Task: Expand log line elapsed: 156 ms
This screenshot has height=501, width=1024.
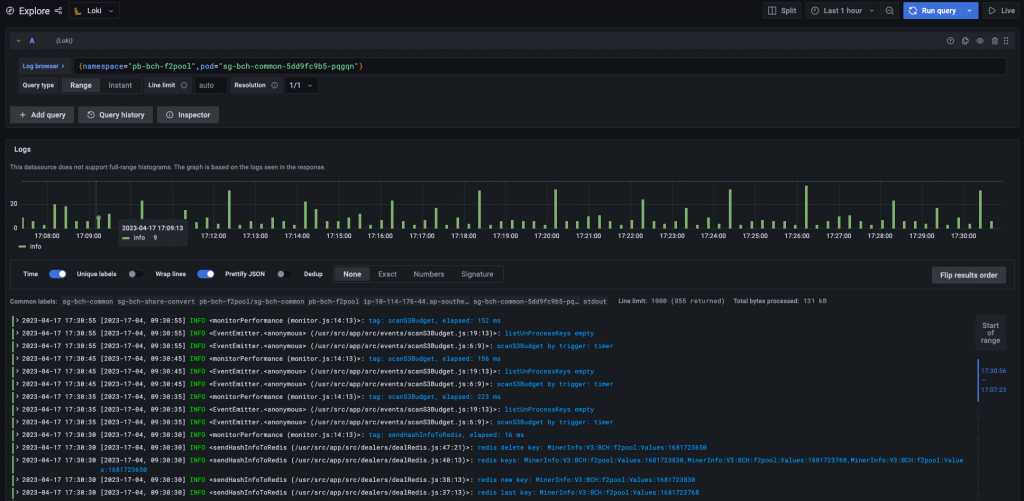Action: pos(17,359)
